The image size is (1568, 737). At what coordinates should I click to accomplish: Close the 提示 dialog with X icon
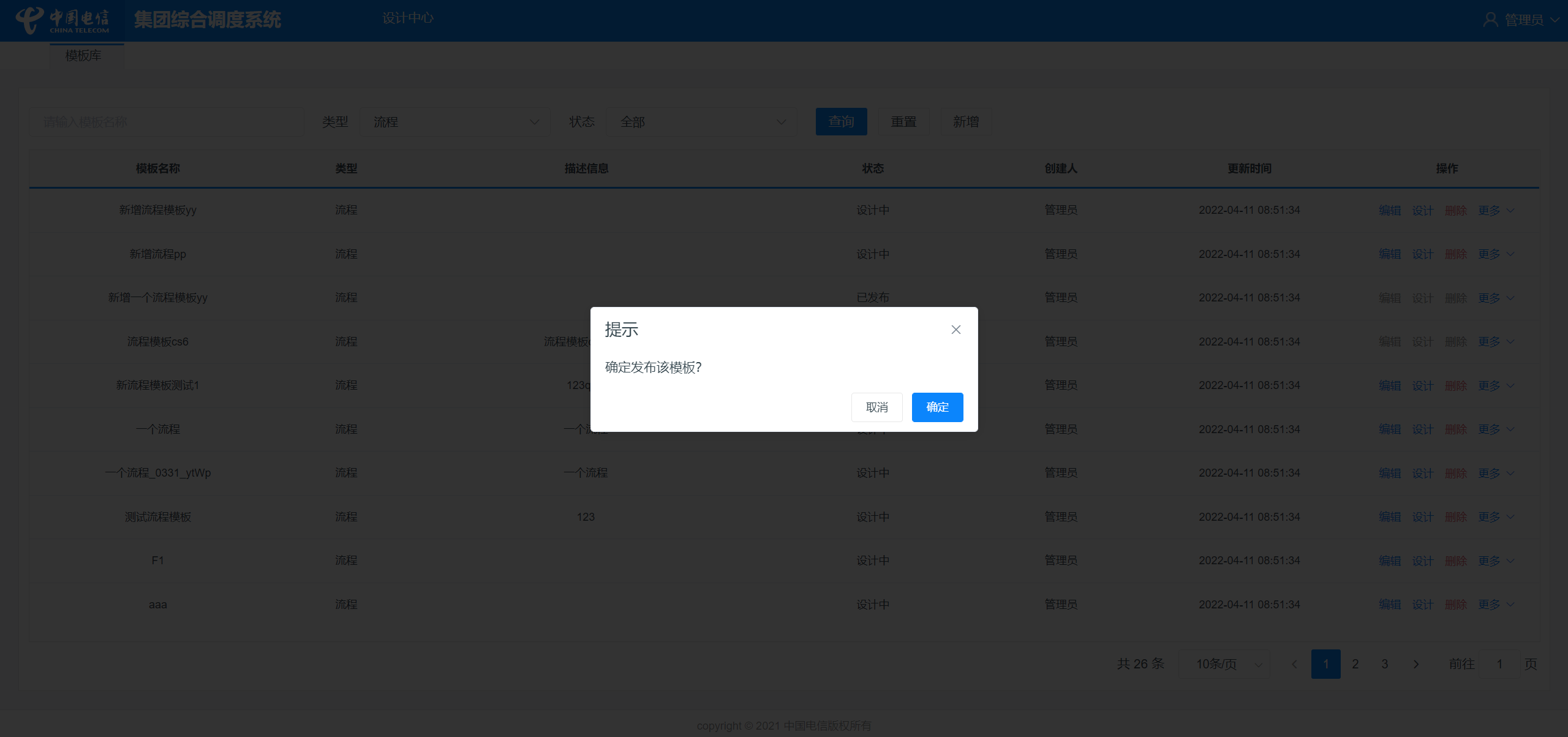(x=956, y=330)
